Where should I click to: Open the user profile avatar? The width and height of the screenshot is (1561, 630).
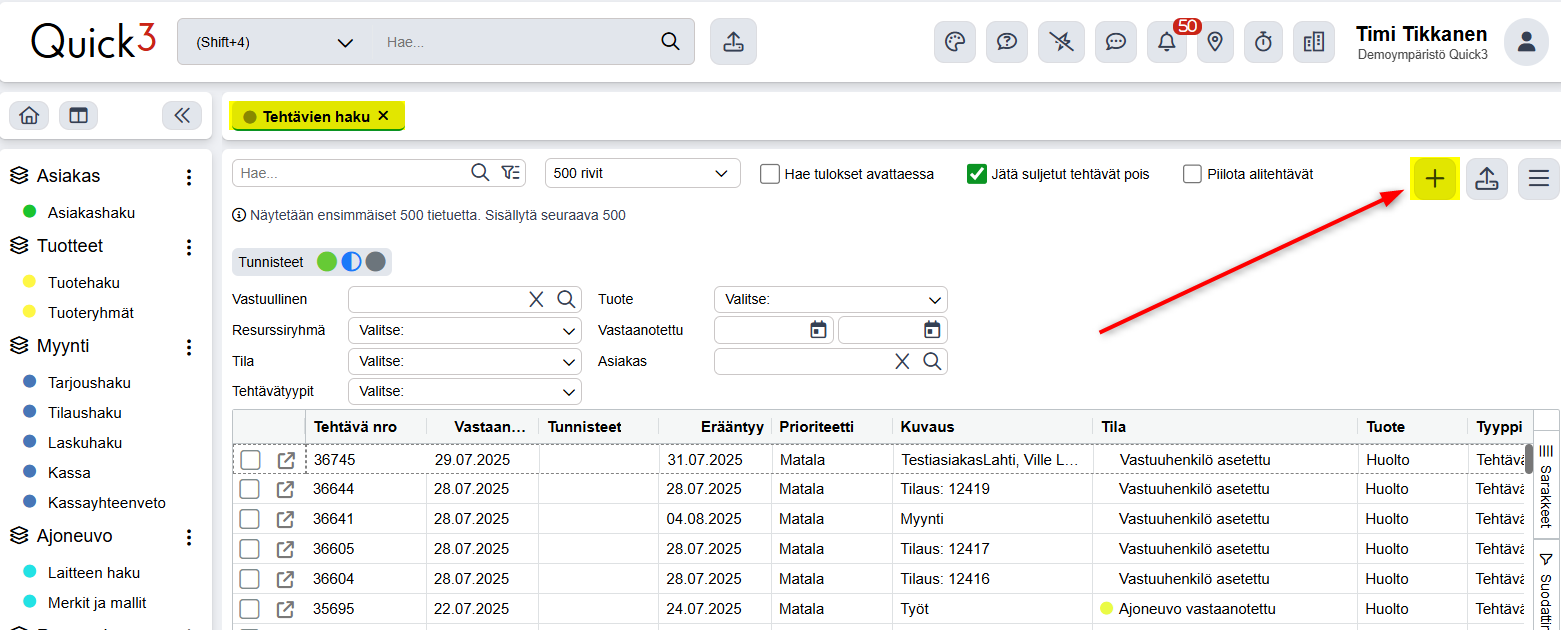point(1526,42)
